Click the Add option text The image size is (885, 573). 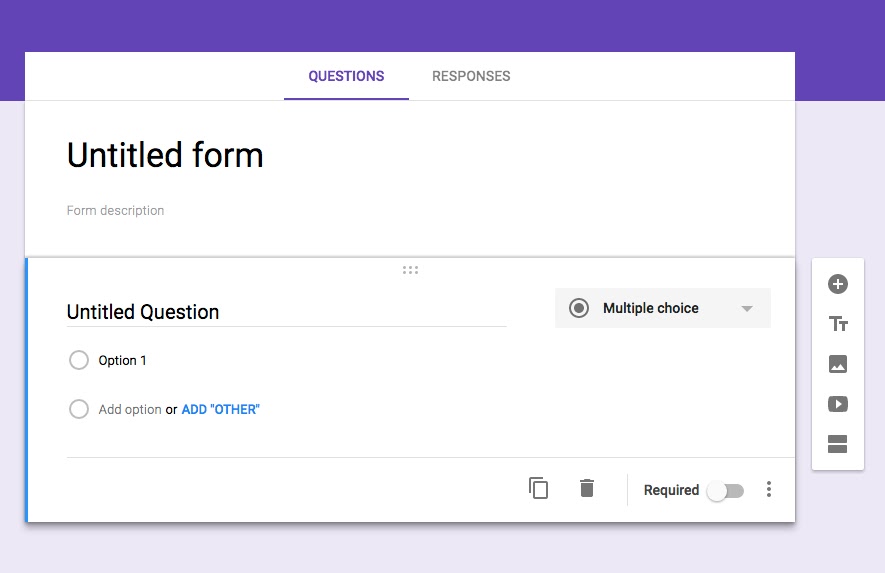coord(130,409)
